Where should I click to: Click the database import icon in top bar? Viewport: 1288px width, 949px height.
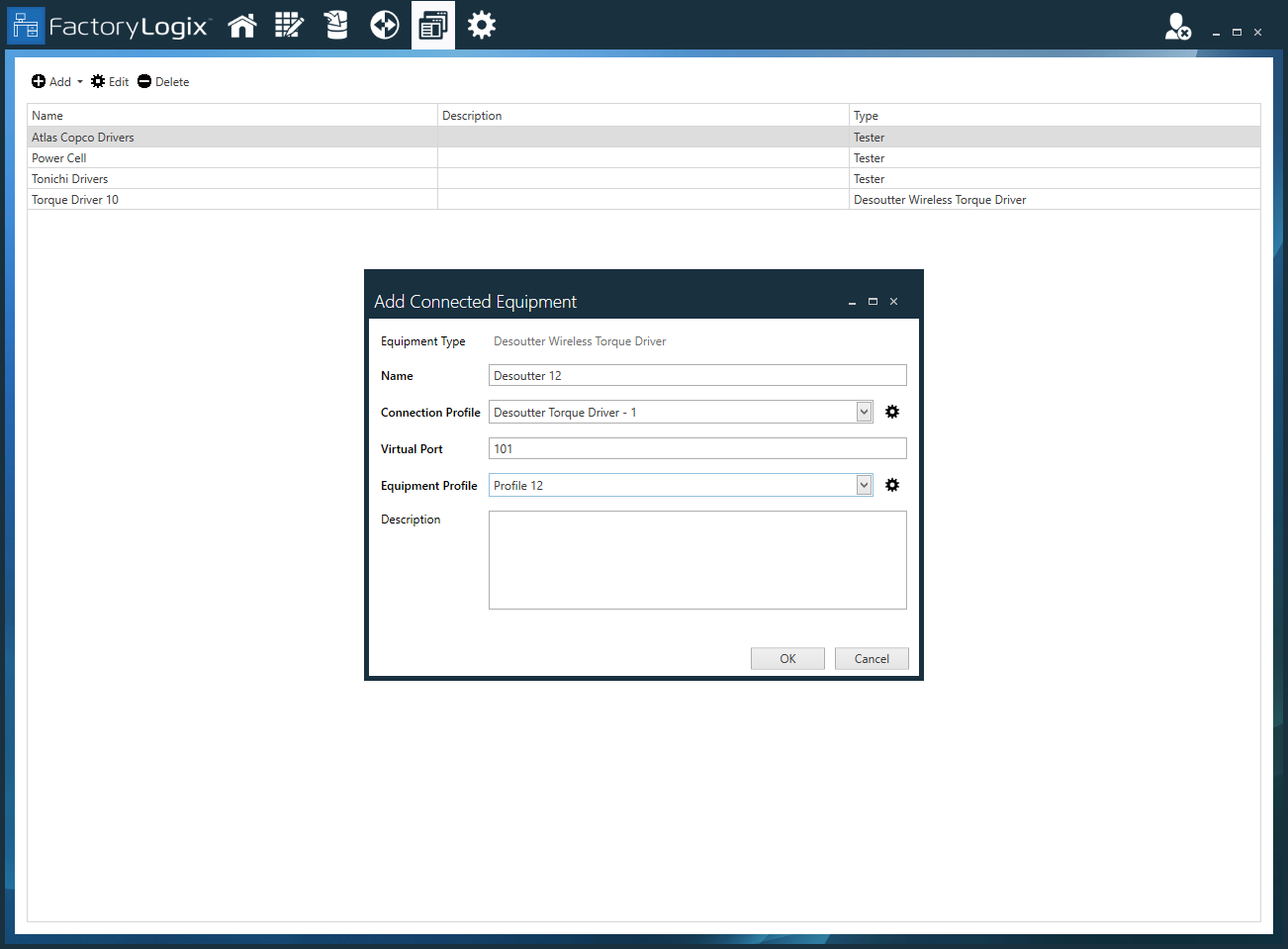pos(335,25)
